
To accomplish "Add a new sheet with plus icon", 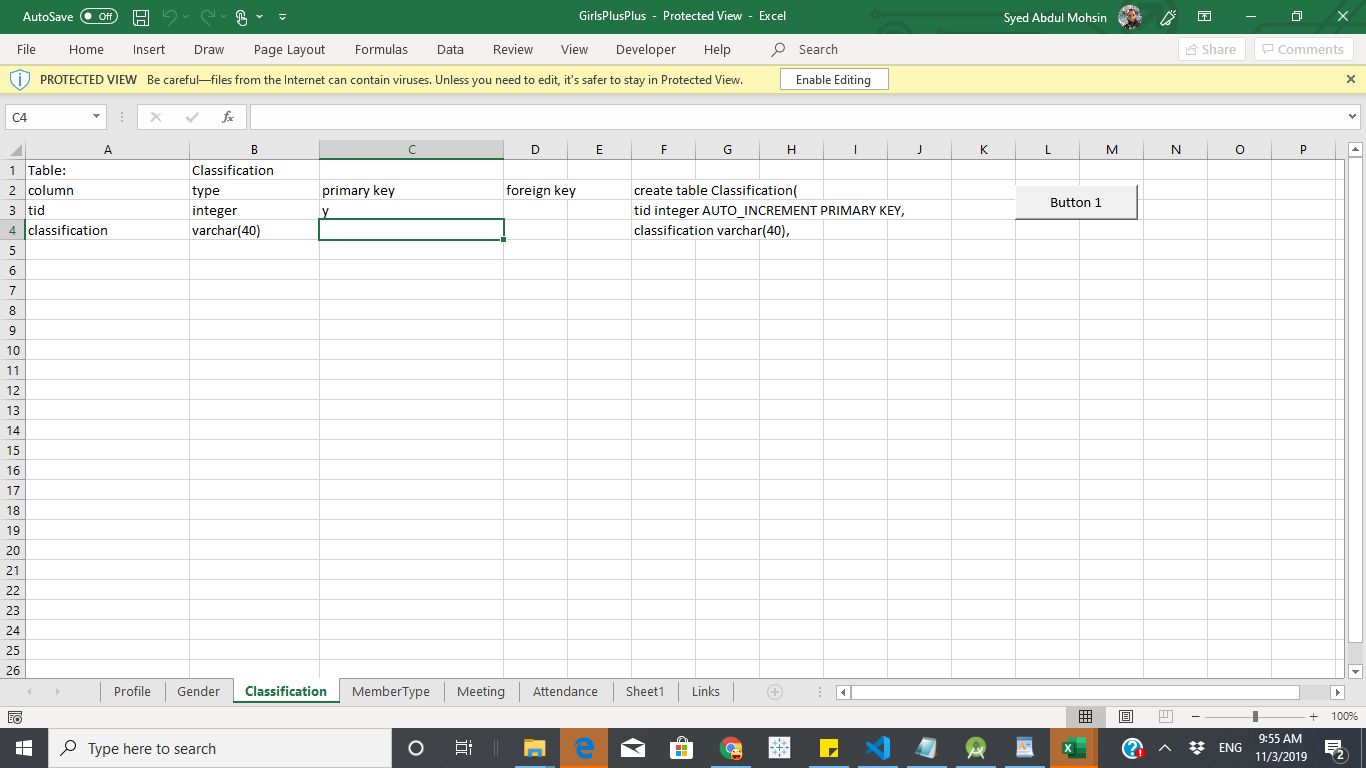I will coord(774,691).
